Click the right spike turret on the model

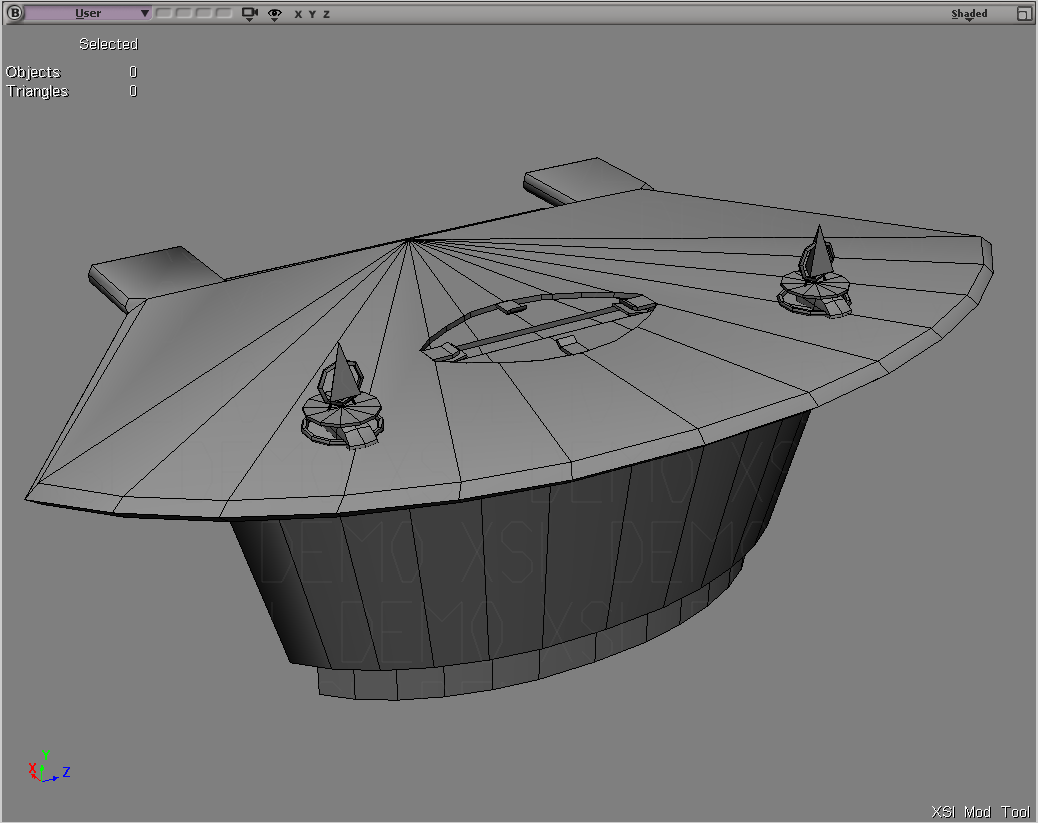pyautogui.click(x=816, y=272)
